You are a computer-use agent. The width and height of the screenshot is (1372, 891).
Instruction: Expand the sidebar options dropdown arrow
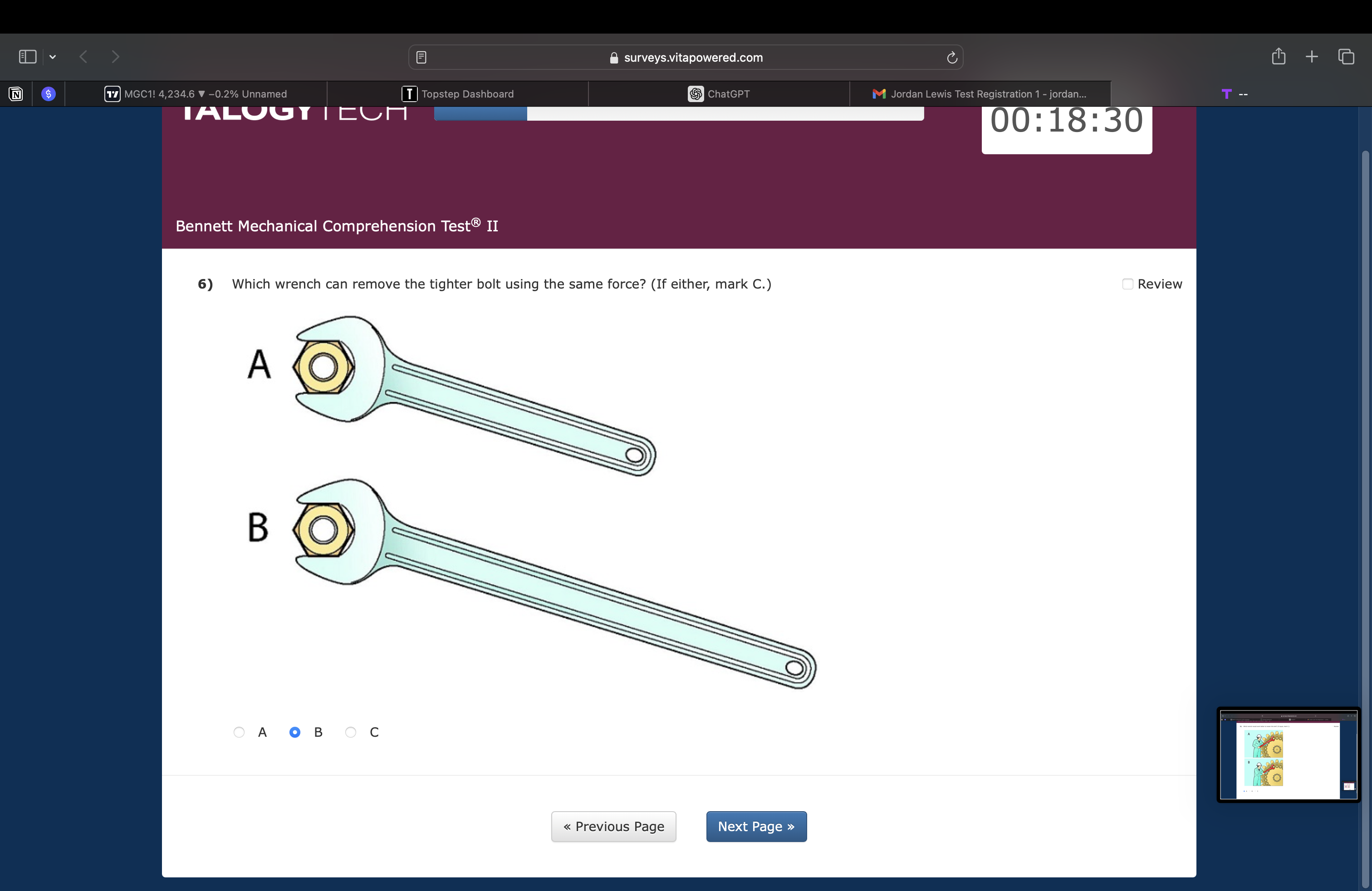click(x=53, y=56)
